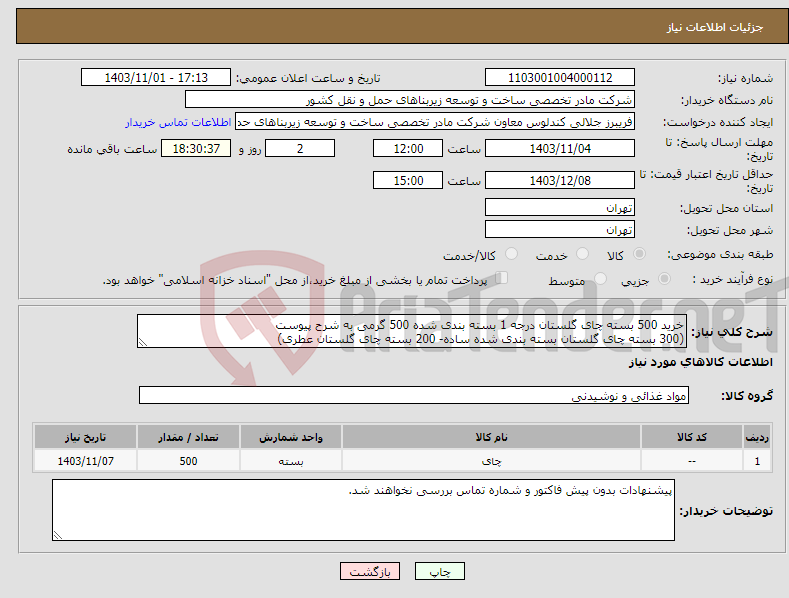The width and height of the screenshot is (789, 598).
Task: Click the delivery city field تهران
Action: click(x=560, y=230)
